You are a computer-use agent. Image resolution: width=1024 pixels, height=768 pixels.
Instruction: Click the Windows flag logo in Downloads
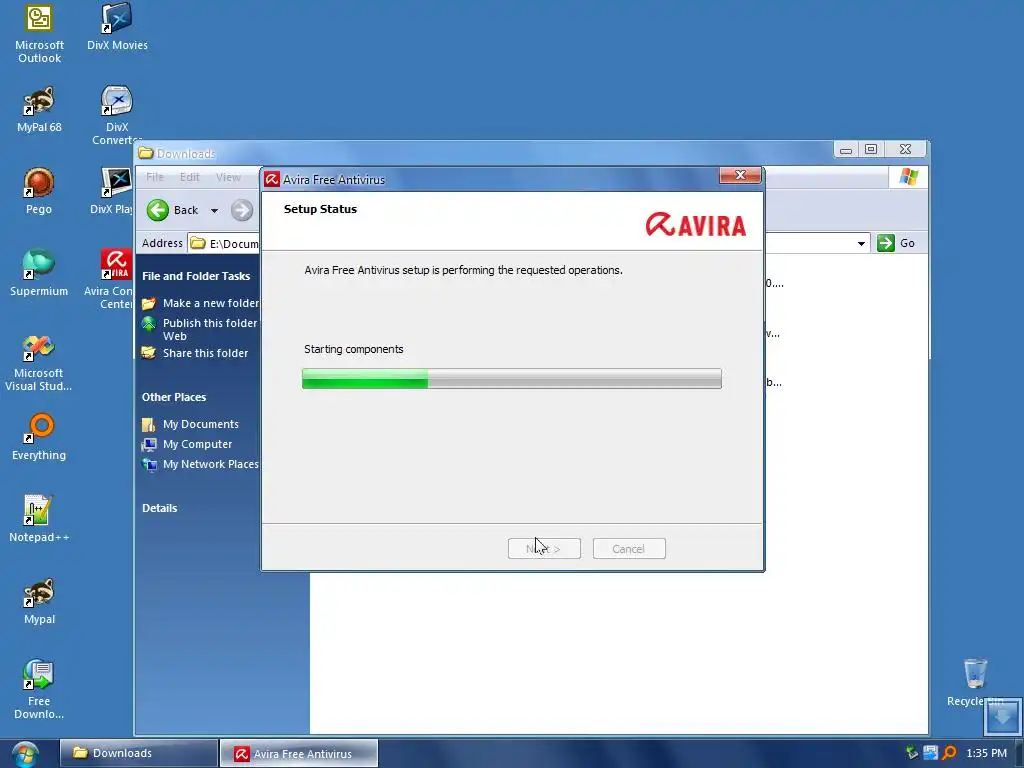(908, 177)
